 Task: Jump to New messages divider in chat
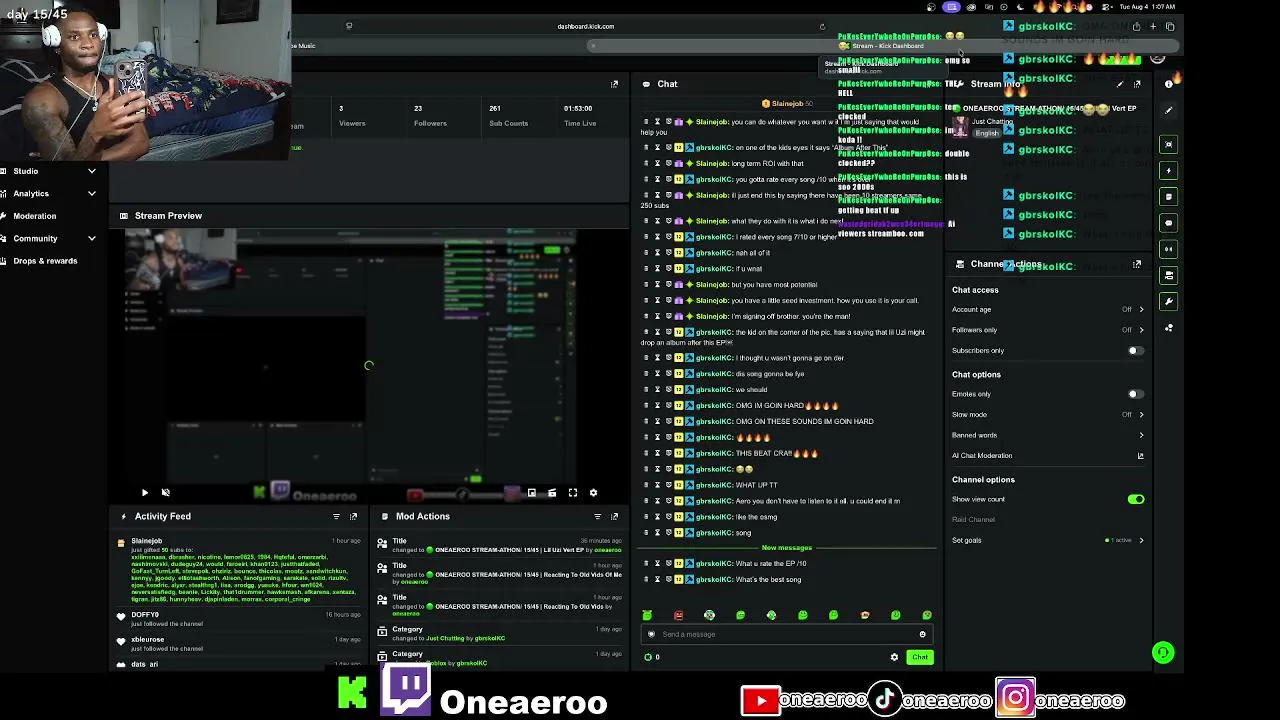click(x=787, y=548)
